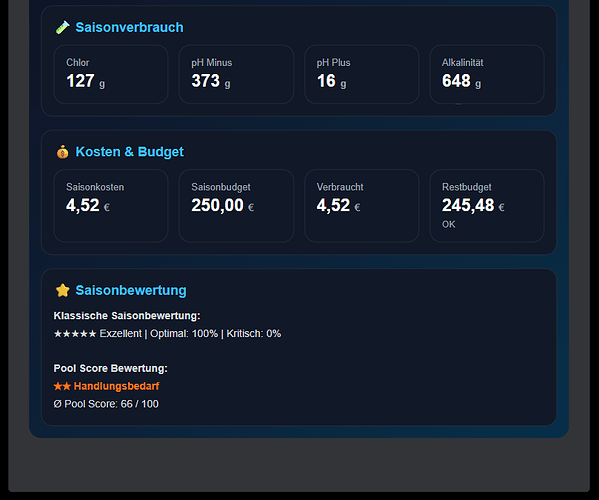This screenshot has height=500, width=599.
Task: Open the Alkalinität 648 g card
Action: (x=487, y=74)
